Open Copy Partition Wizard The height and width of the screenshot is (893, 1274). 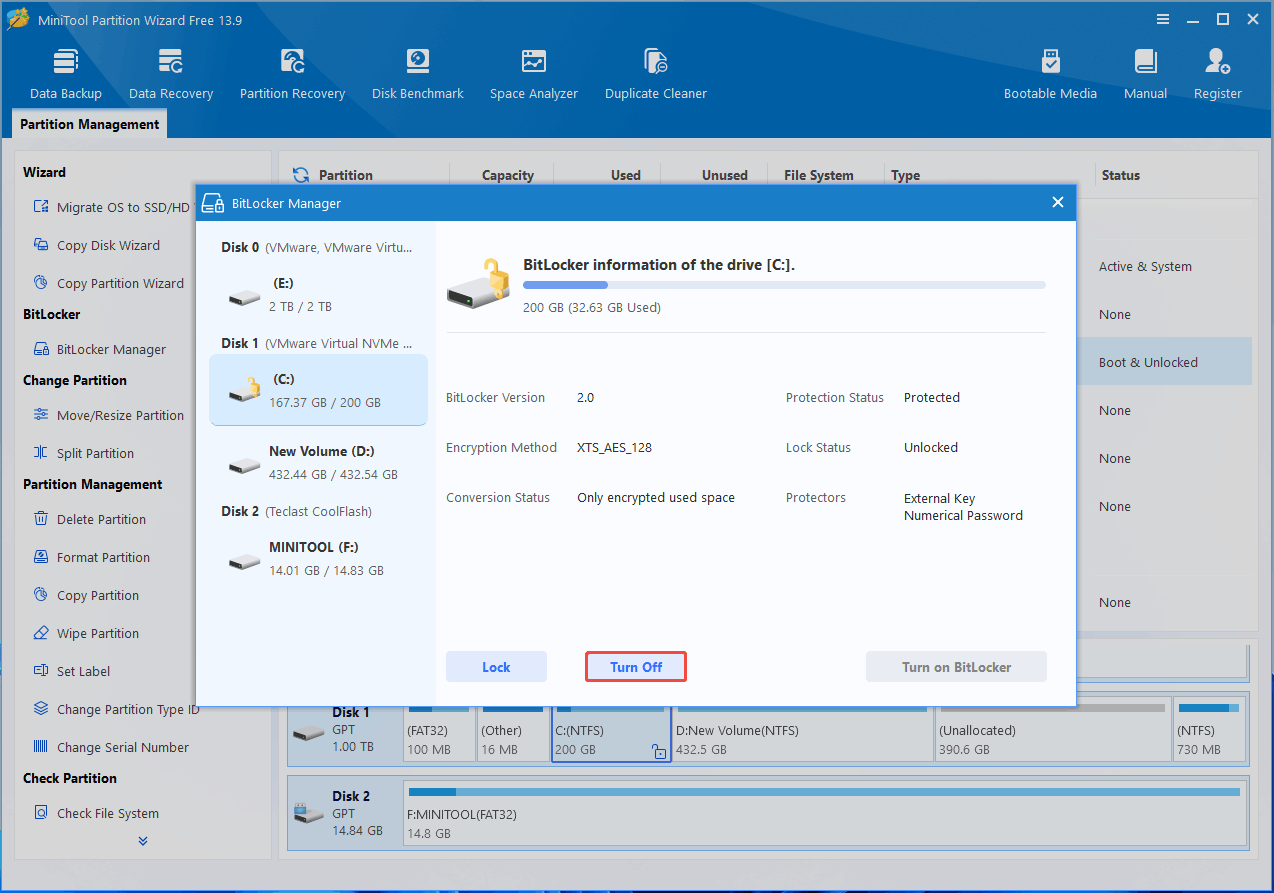click(108, 283)
